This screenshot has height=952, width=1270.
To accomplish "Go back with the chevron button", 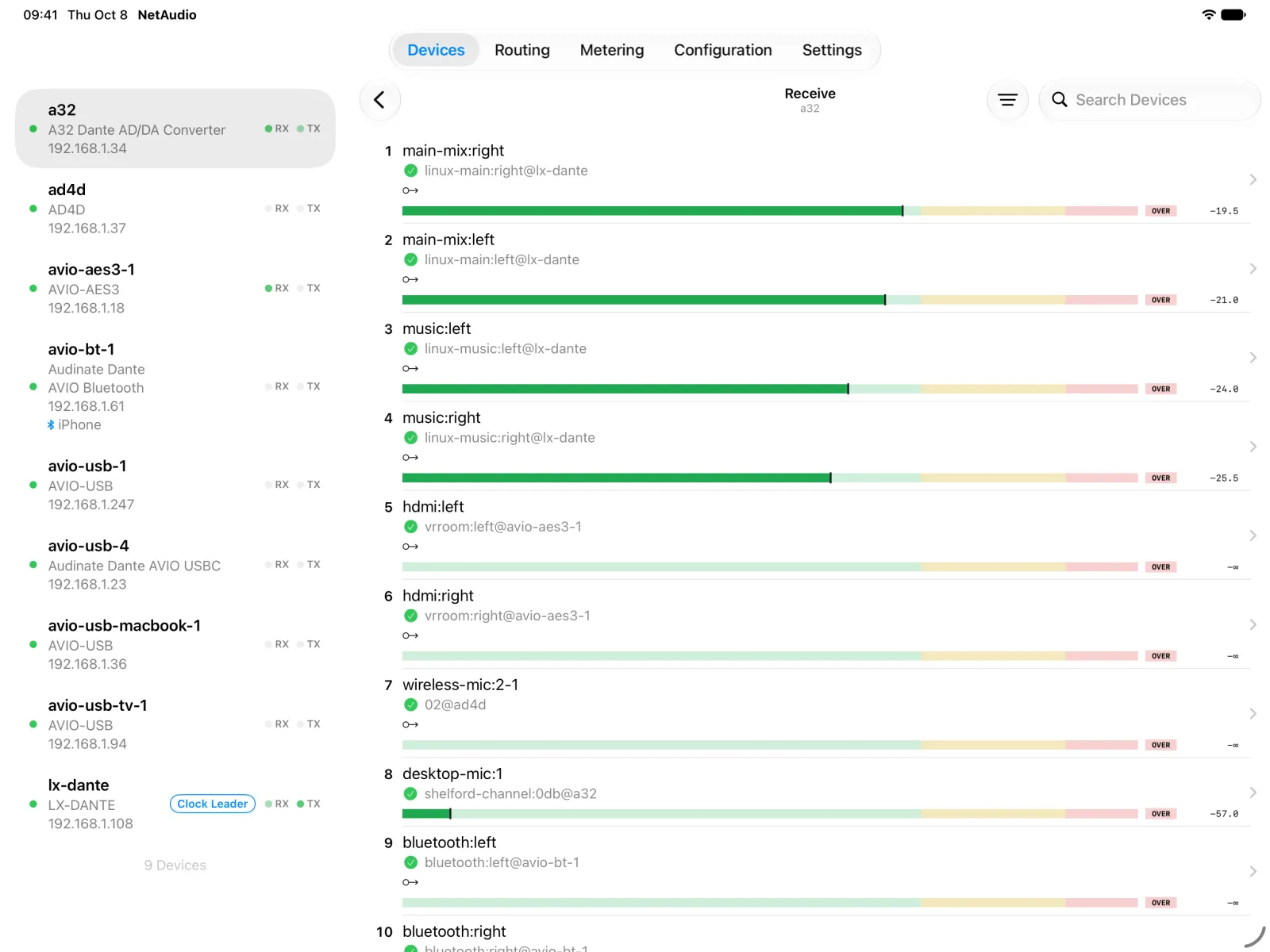I will pyautogui.click(x=379, y=100).
